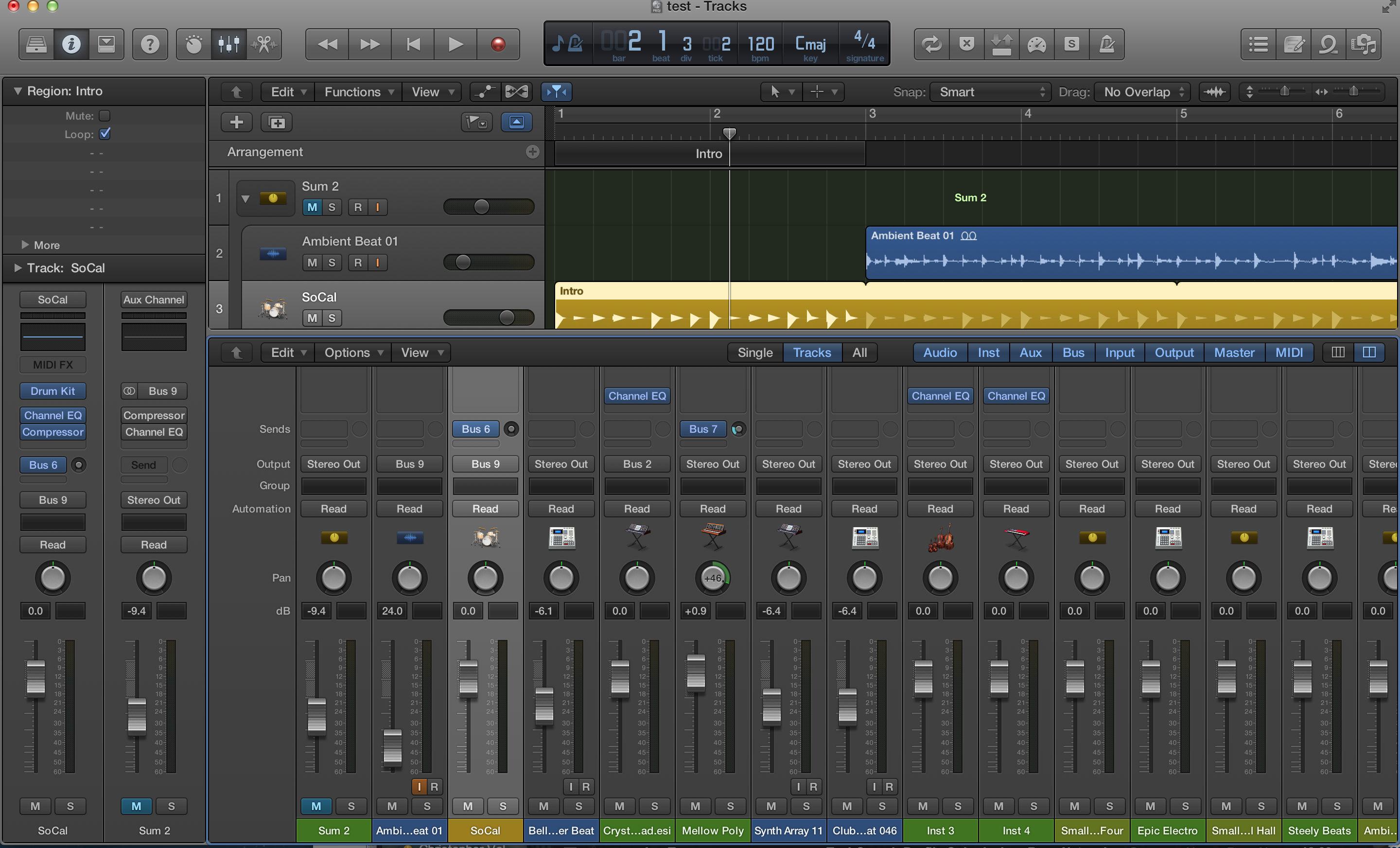Open the Smart Controls knob icon
This screenshot has height=848, width=1400.
[x=193, y=44]
